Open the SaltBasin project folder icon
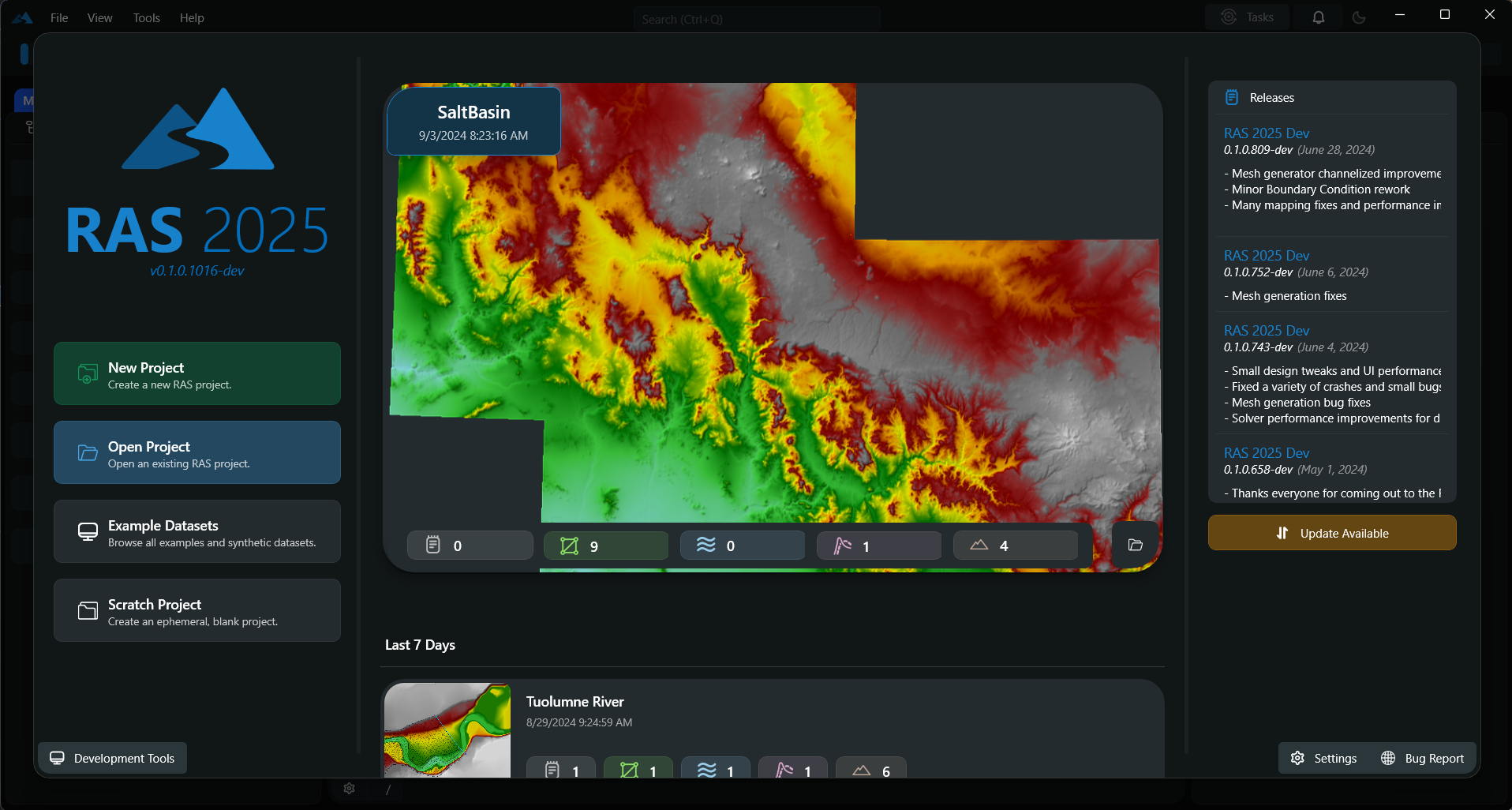Screen dimensions: 1512x810 coord(1135,545)
